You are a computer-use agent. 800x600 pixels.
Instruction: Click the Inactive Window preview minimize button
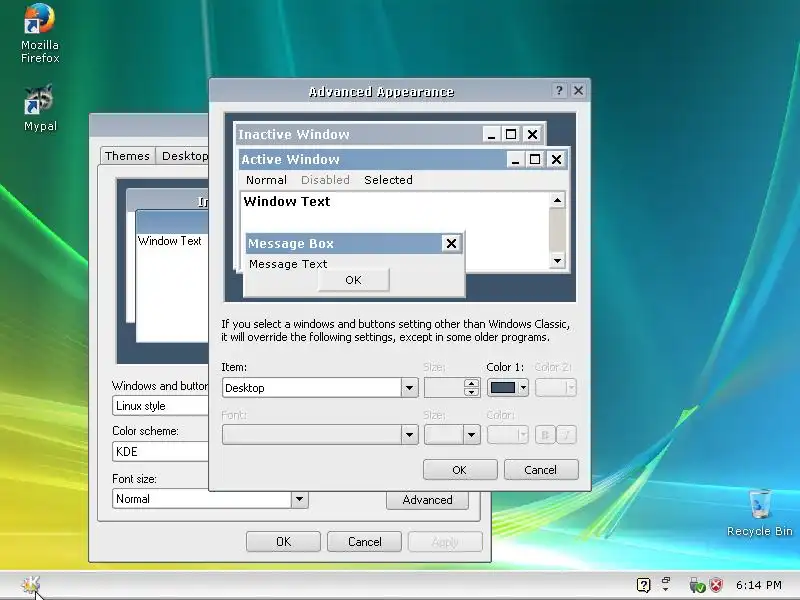point(491,134)
